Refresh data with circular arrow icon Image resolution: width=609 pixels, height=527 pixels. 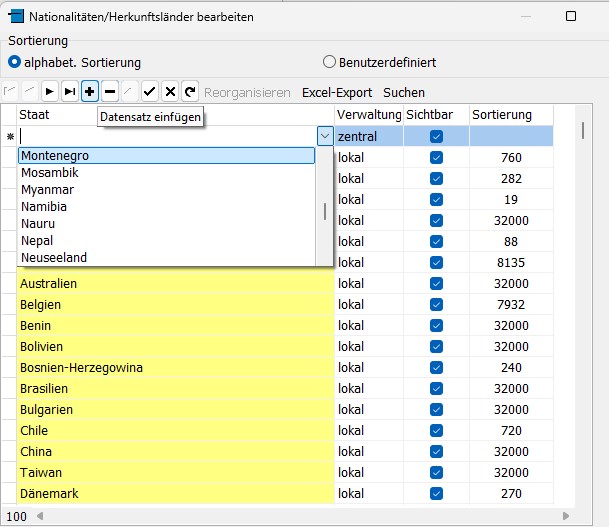190,92
